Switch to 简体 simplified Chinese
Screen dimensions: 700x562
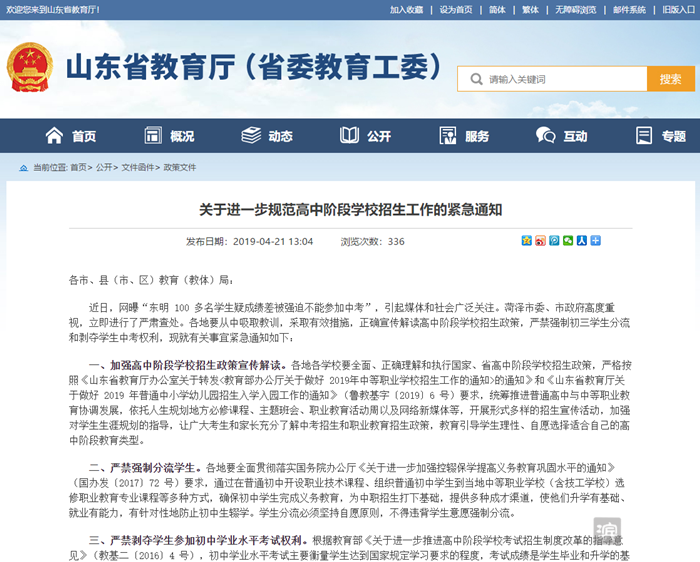pos(497,10)
